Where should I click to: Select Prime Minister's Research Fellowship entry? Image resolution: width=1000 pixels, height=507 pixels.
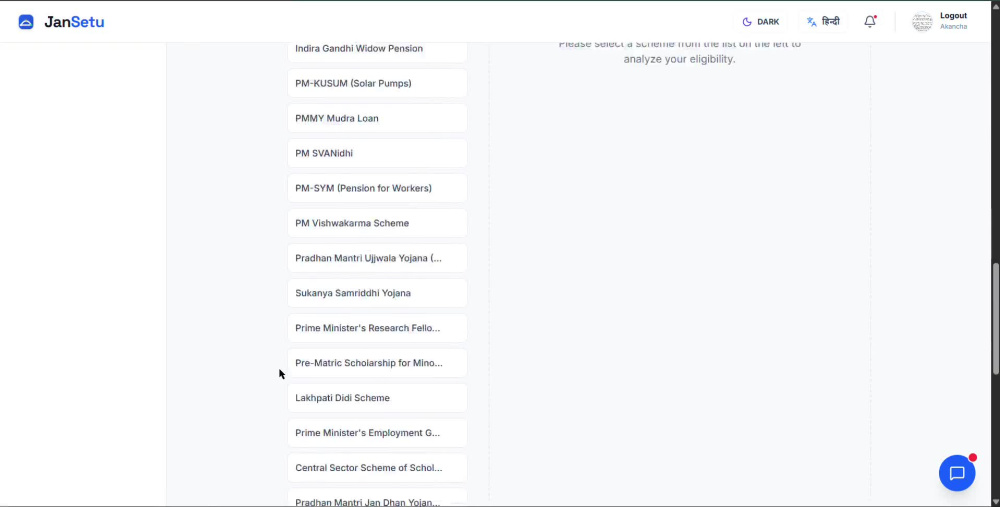377,328
